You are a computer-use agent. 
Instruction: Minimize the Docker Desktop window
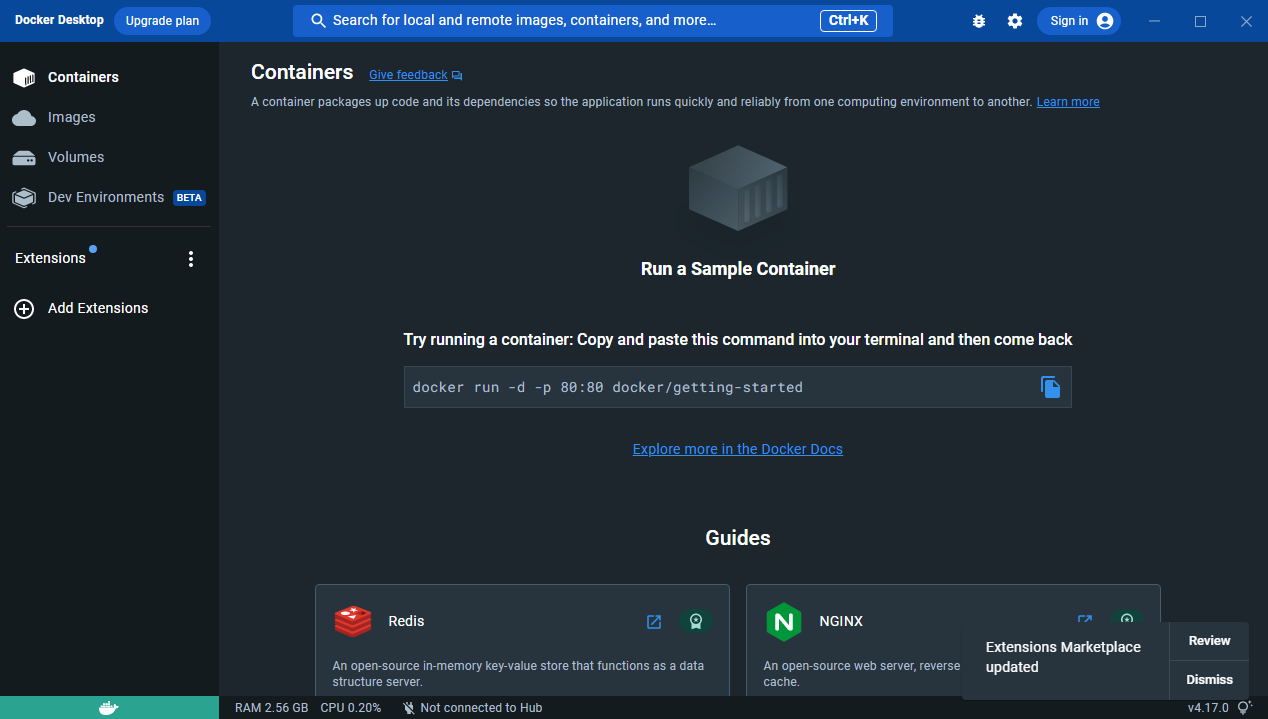(x=1155, y=21)
